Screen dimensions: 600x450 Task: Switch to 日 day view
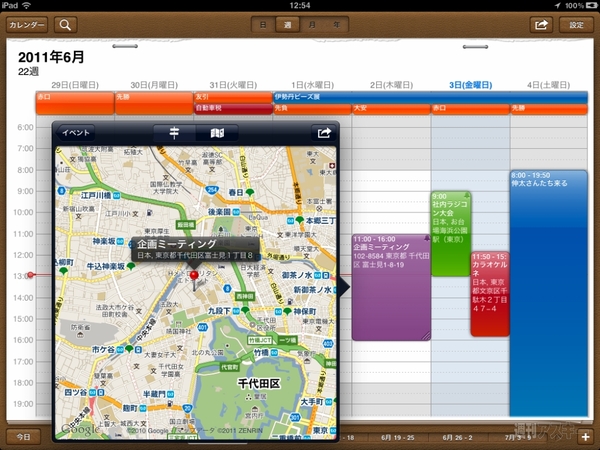(x=263, y=25)
